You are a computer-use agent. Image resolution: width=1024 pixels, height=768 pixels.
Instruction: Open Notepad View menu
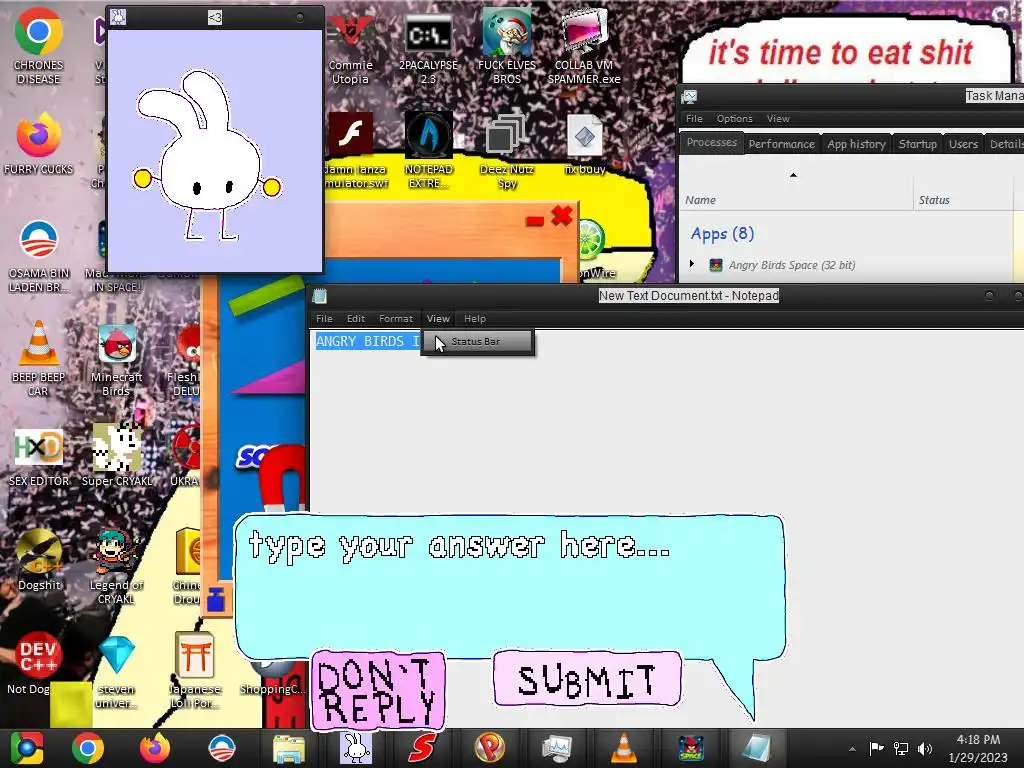(438, 319)
